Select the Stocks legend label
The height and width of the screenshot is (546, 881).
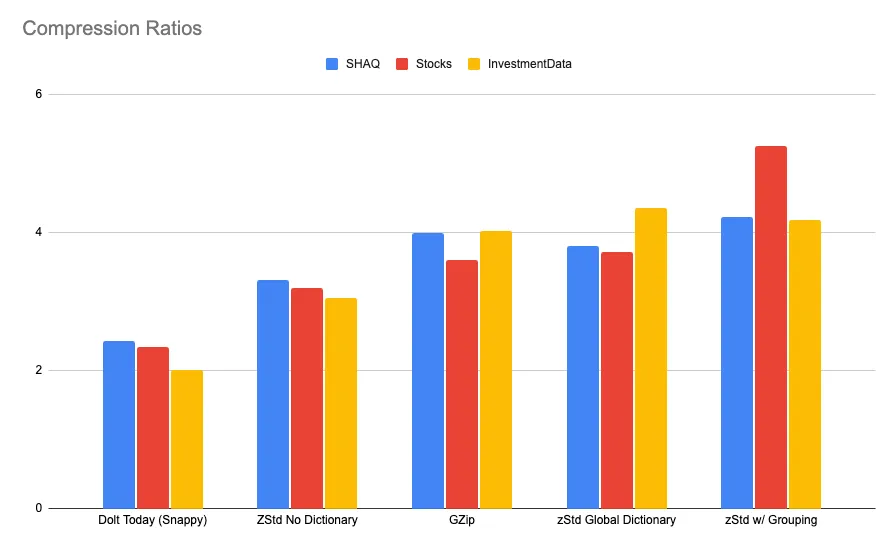click(434, 64)
